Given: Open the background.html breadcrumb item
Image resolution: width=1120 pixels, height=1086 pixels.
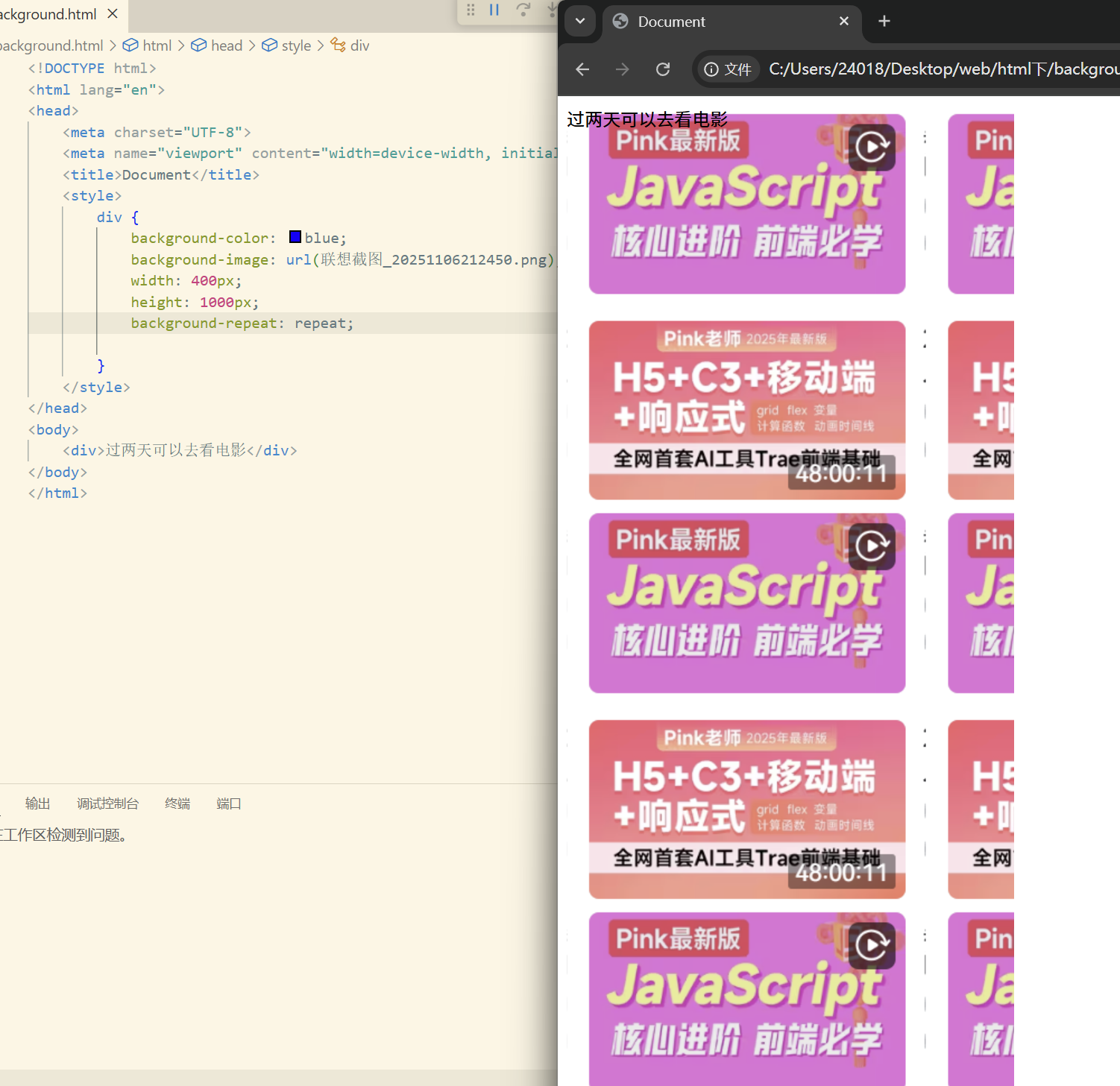Looking at the screenshot, I should (x=52, y=45).
